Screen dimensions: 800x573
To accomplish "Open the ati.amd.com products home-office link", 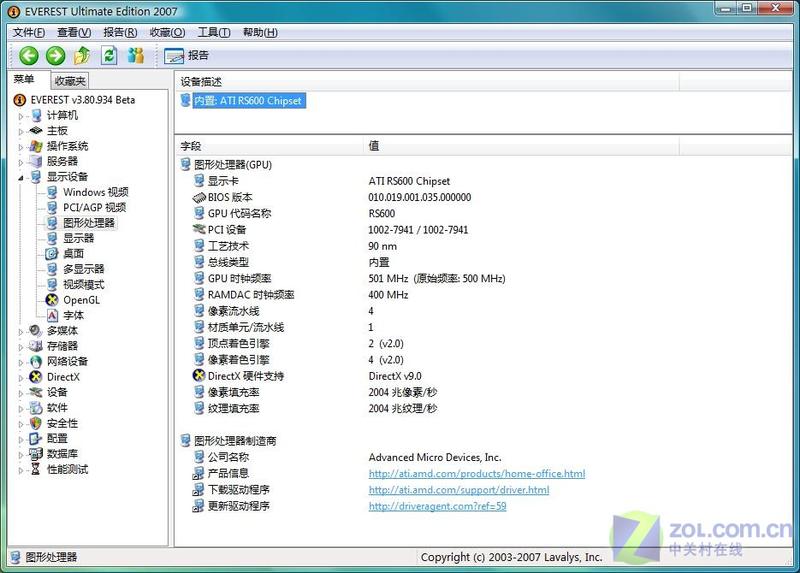I will [x=477, y=474].
